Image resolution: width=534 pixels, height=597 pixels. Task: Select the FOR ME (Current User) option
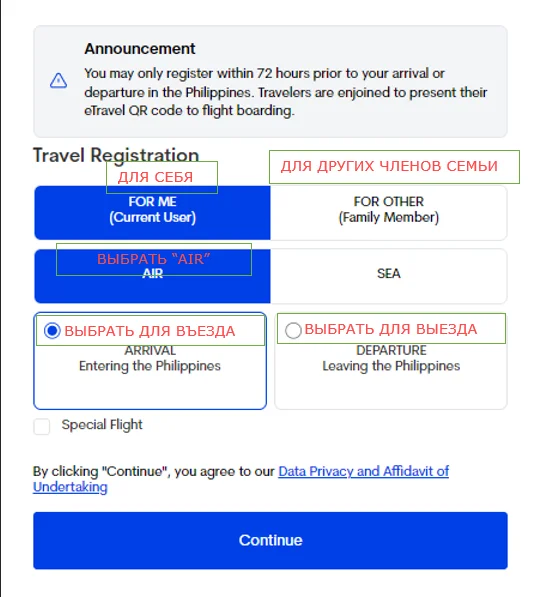click(x=152, y=213)
